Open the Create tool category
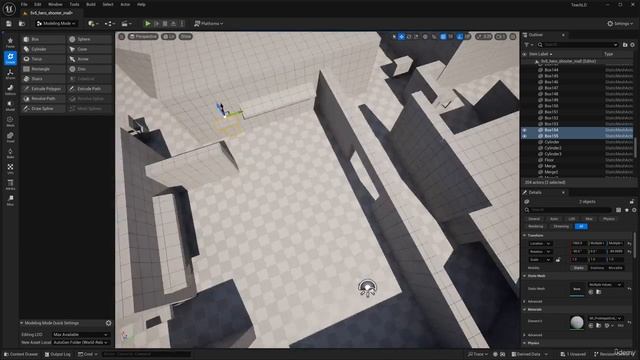640x360 pixels. pyautogui.click(x=10, y=58)
